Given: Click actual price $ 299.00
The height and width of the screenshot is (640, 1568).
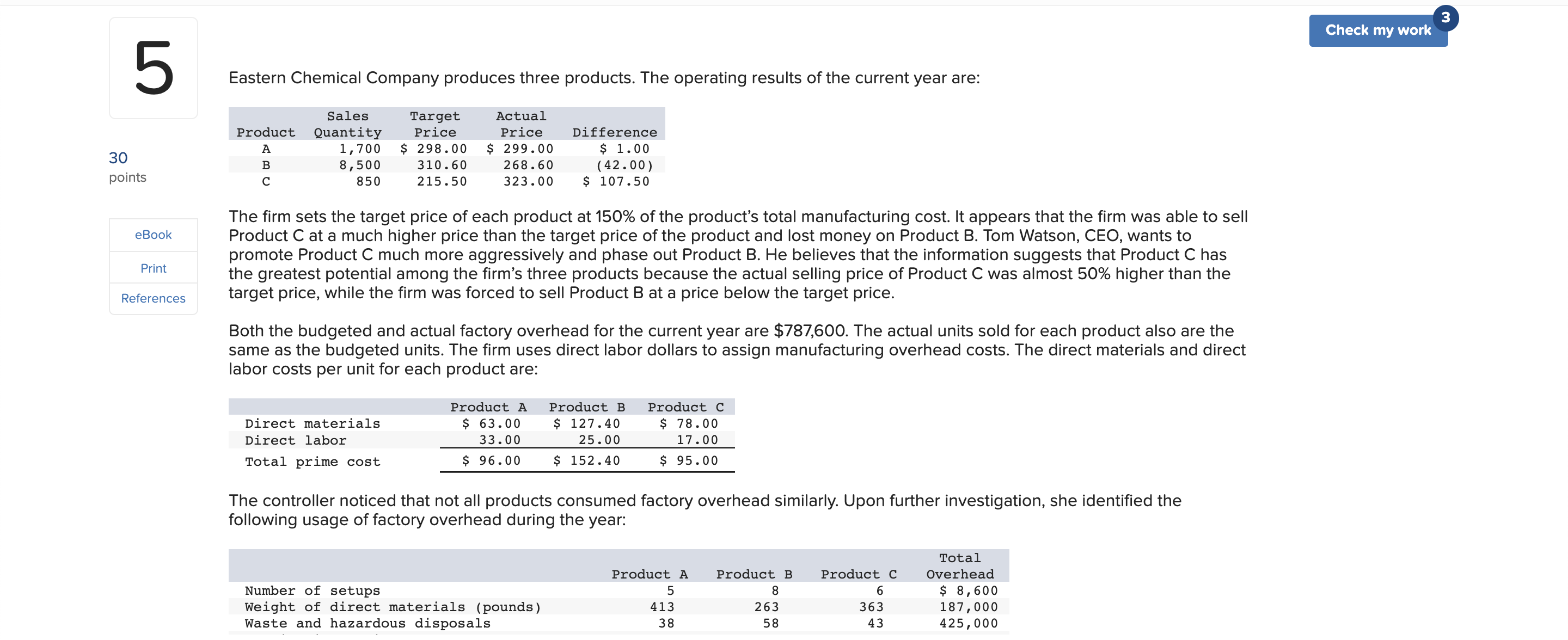Looking at the screenshot, I should point(520,149).
